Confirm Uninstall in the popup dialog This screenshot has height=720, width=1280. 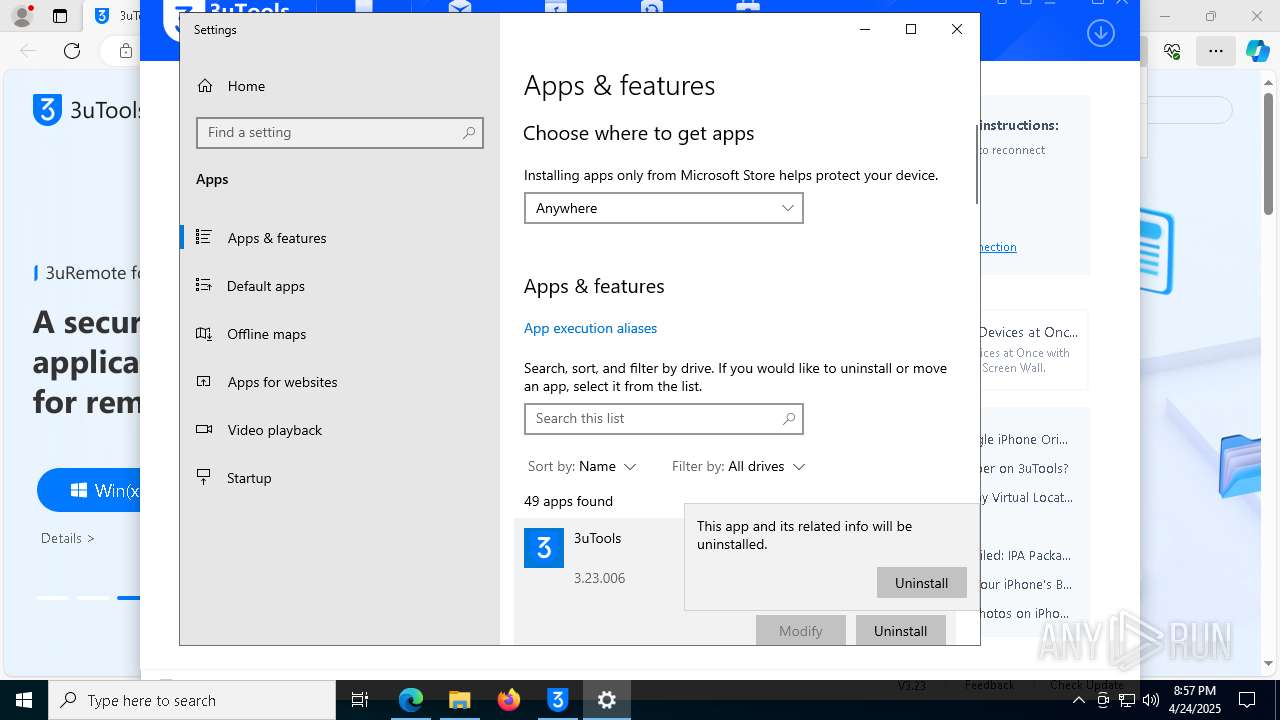921,583
